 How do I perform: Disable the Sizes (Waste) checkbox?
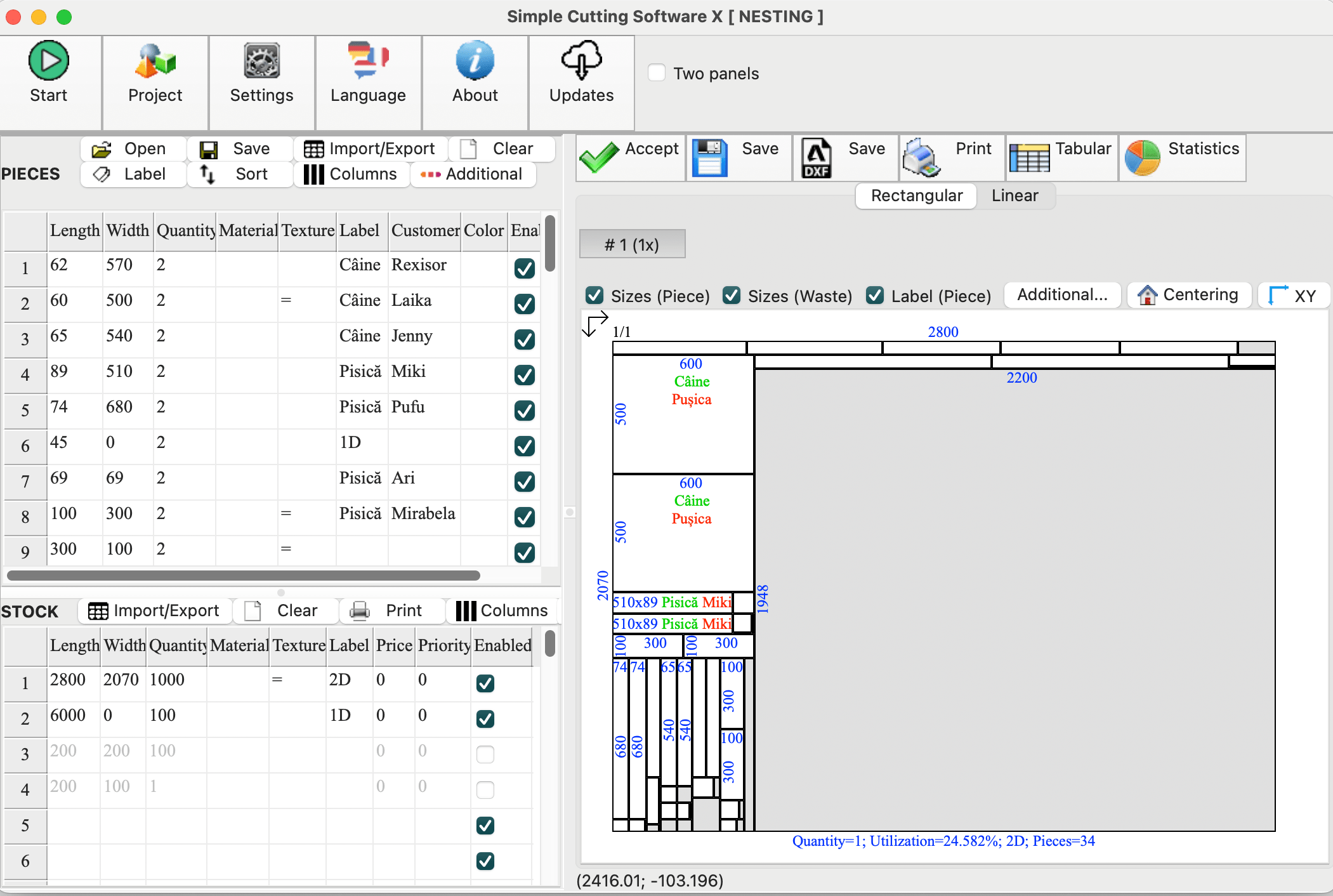coord(732,296)
